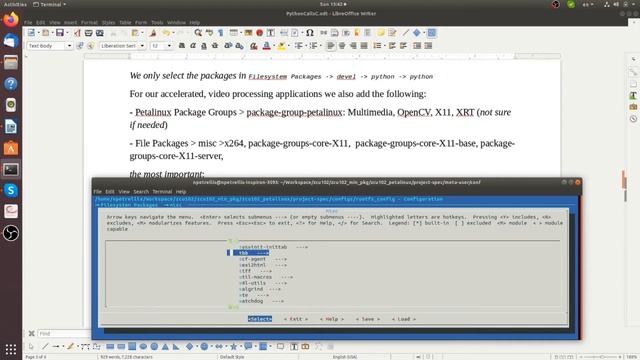
Task: Click the Insert Chart red circle icon
Action: (259, 33)
